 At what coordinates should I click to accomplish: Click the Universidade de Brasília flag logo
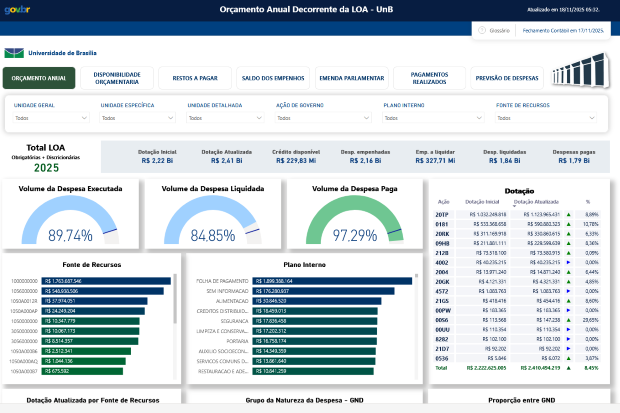pyautogui.click(x=11, y=52)
